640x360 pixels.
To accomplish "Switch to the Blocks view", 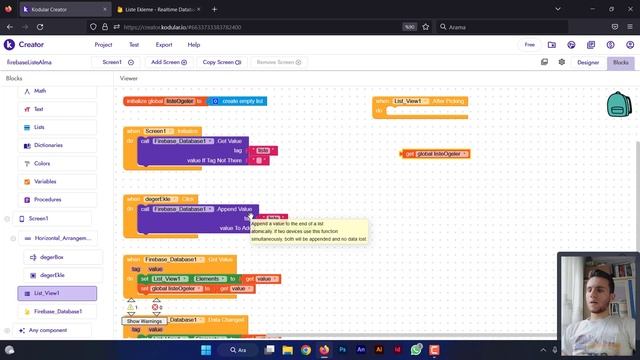I will (620, 62).
